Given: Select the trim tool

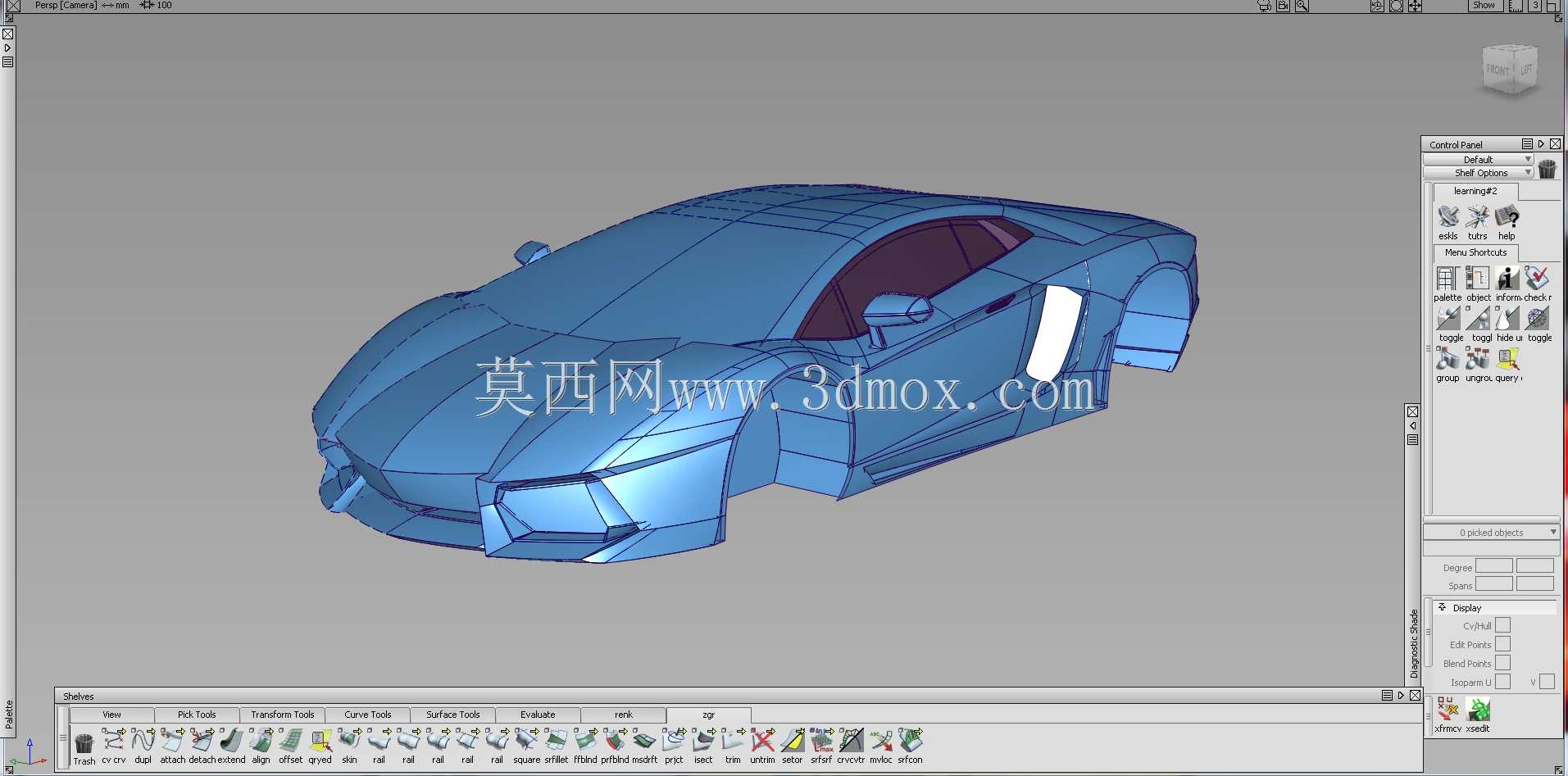Looking at the screenshot, I should pos(733,740).
